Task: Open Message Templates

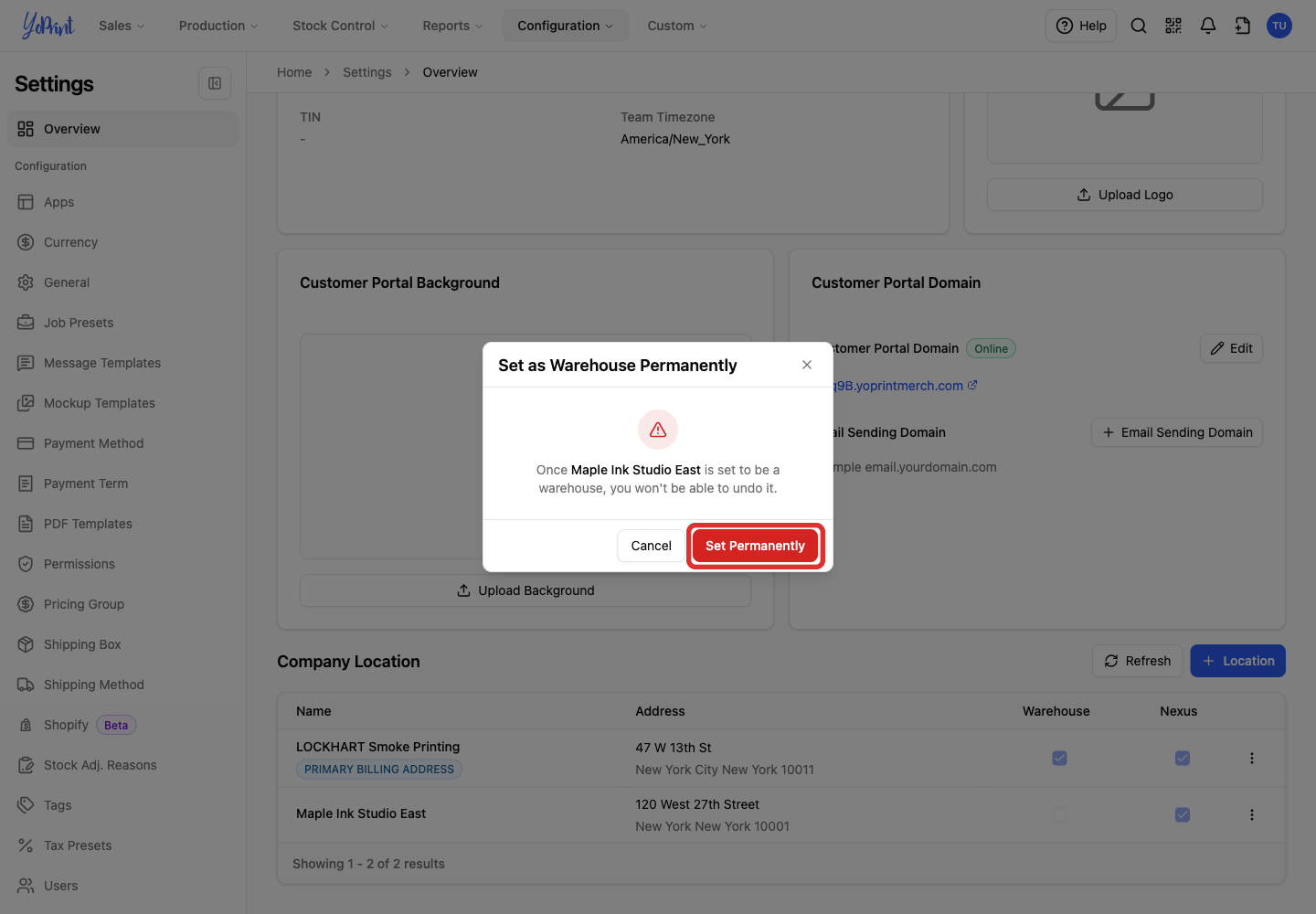Action: coord(123,363)
